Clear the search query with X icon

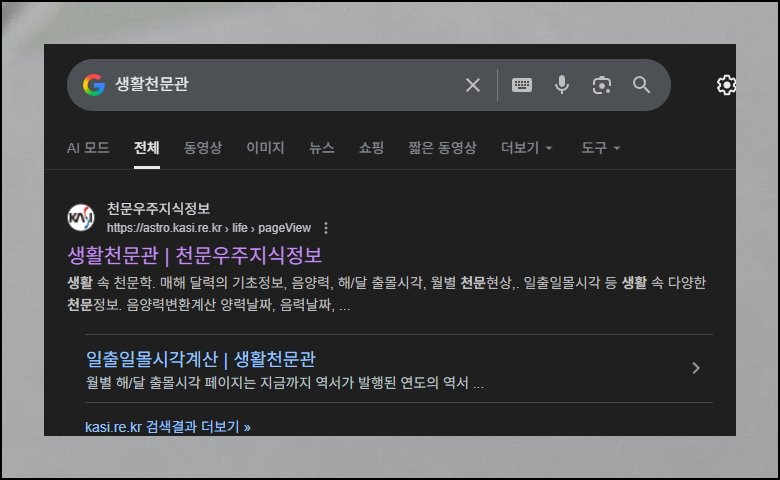tap(473, 85)
